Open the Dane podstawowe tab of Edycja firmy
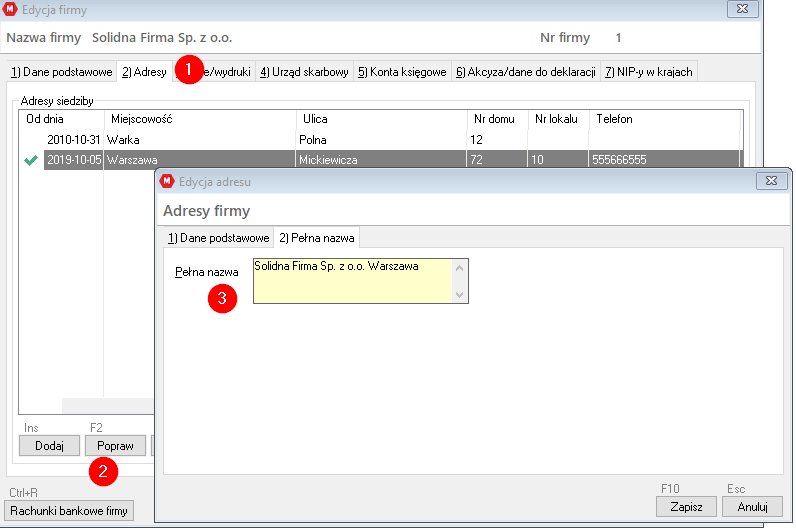The width and height of the screenshot is (796, 531). tap(60, 72)
